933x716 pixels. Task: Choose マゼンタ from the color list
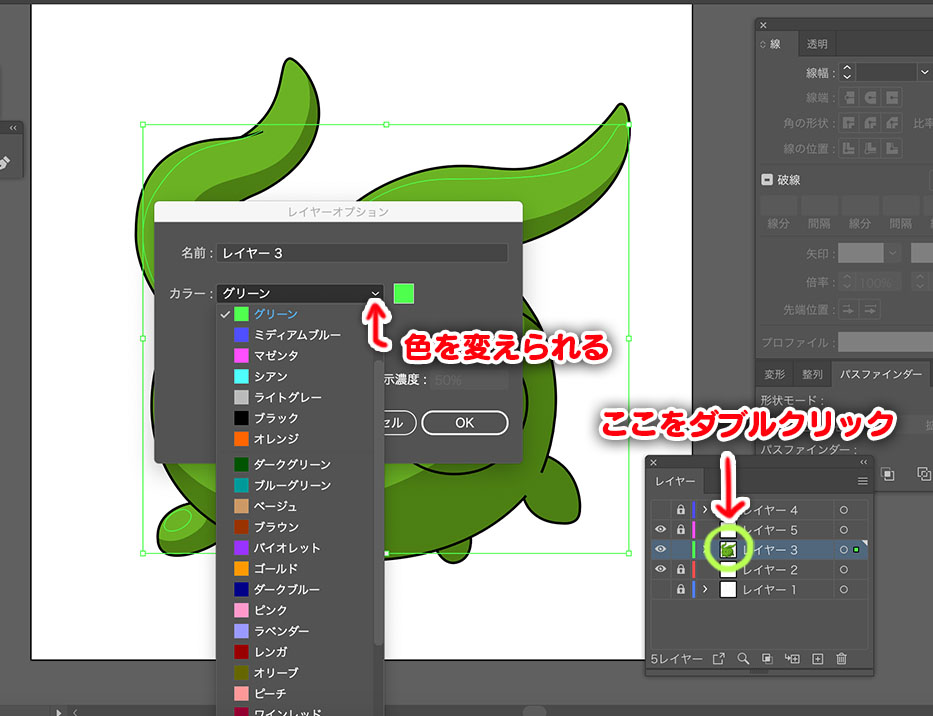click(267, 356)
